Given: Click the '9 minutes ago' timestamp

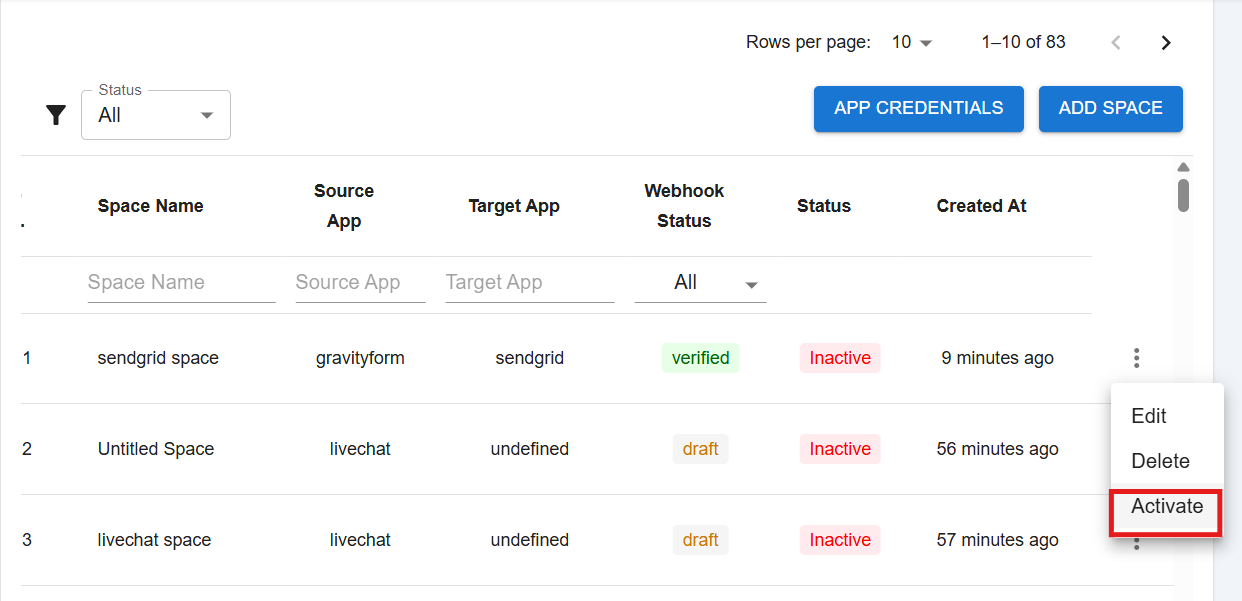Looking at the screenshot, I should point(997,358).
